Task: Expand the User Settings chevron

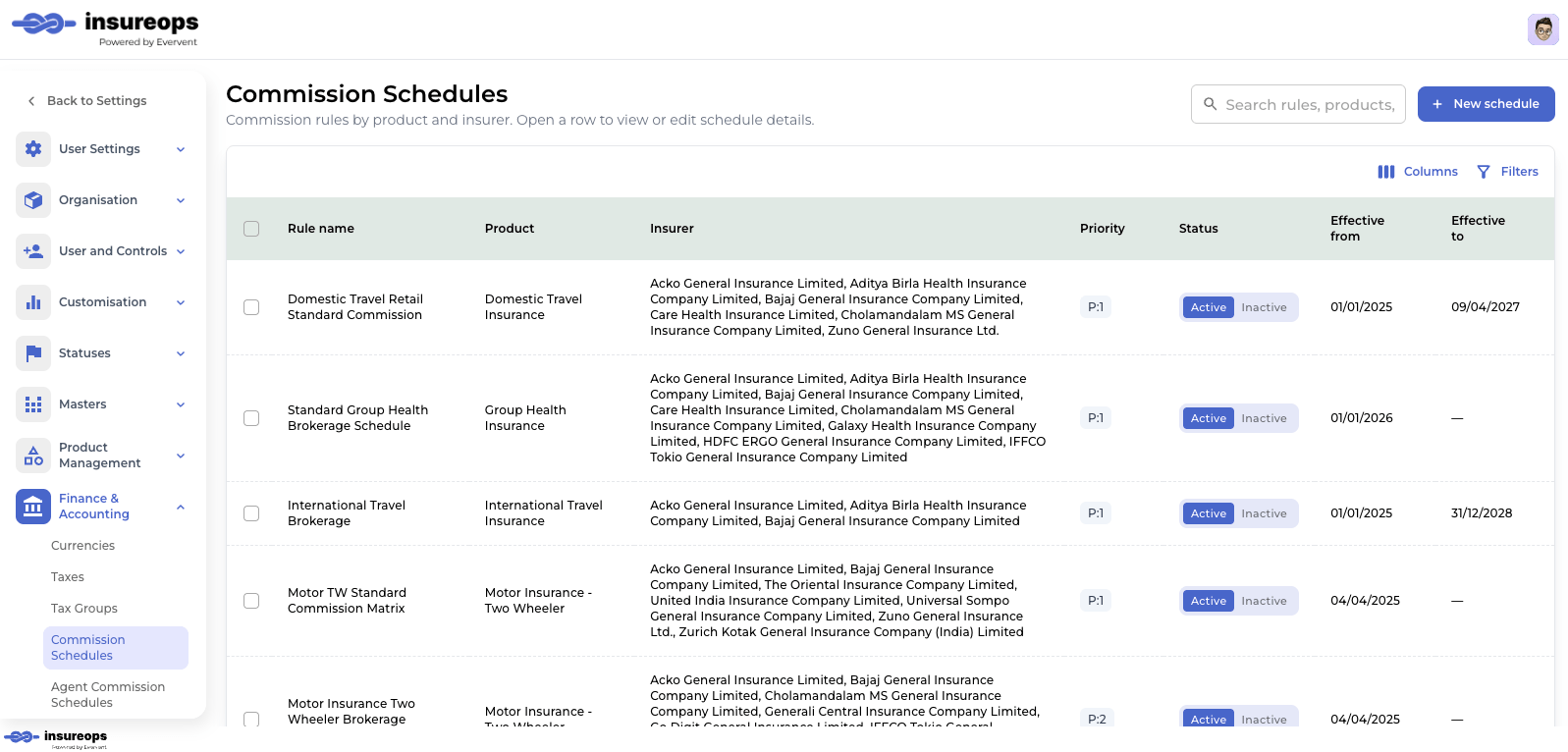Action: [181, 149]
